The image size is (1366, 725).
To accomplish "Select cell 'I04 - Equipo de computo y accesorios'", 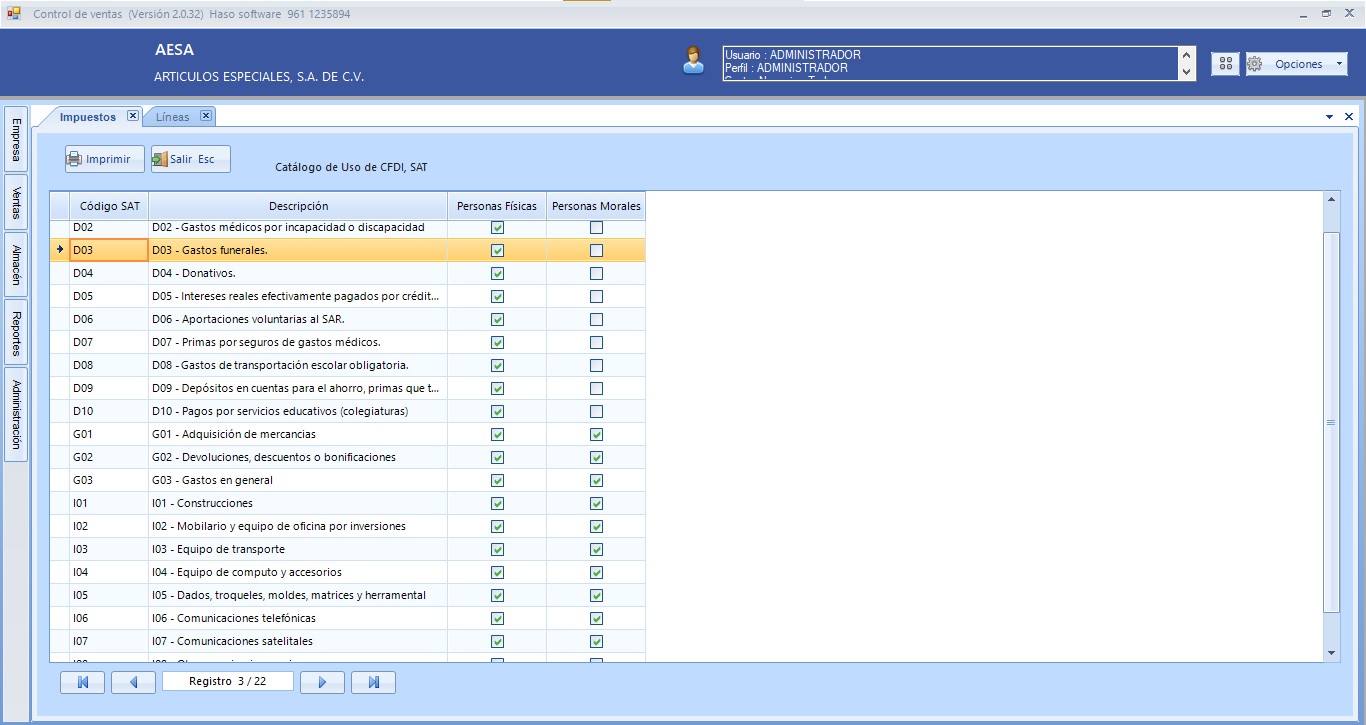I will coord(298,573).
